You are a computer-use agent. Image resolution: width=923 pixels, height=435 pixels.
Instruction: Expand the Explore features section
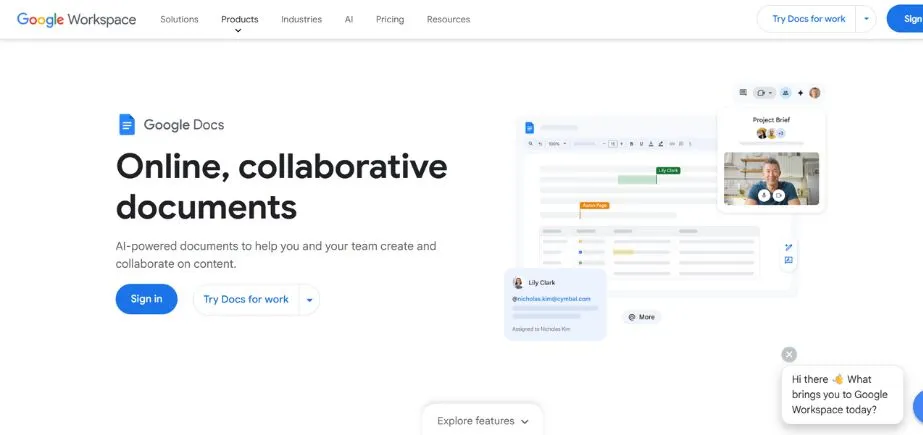coord(483,421)
